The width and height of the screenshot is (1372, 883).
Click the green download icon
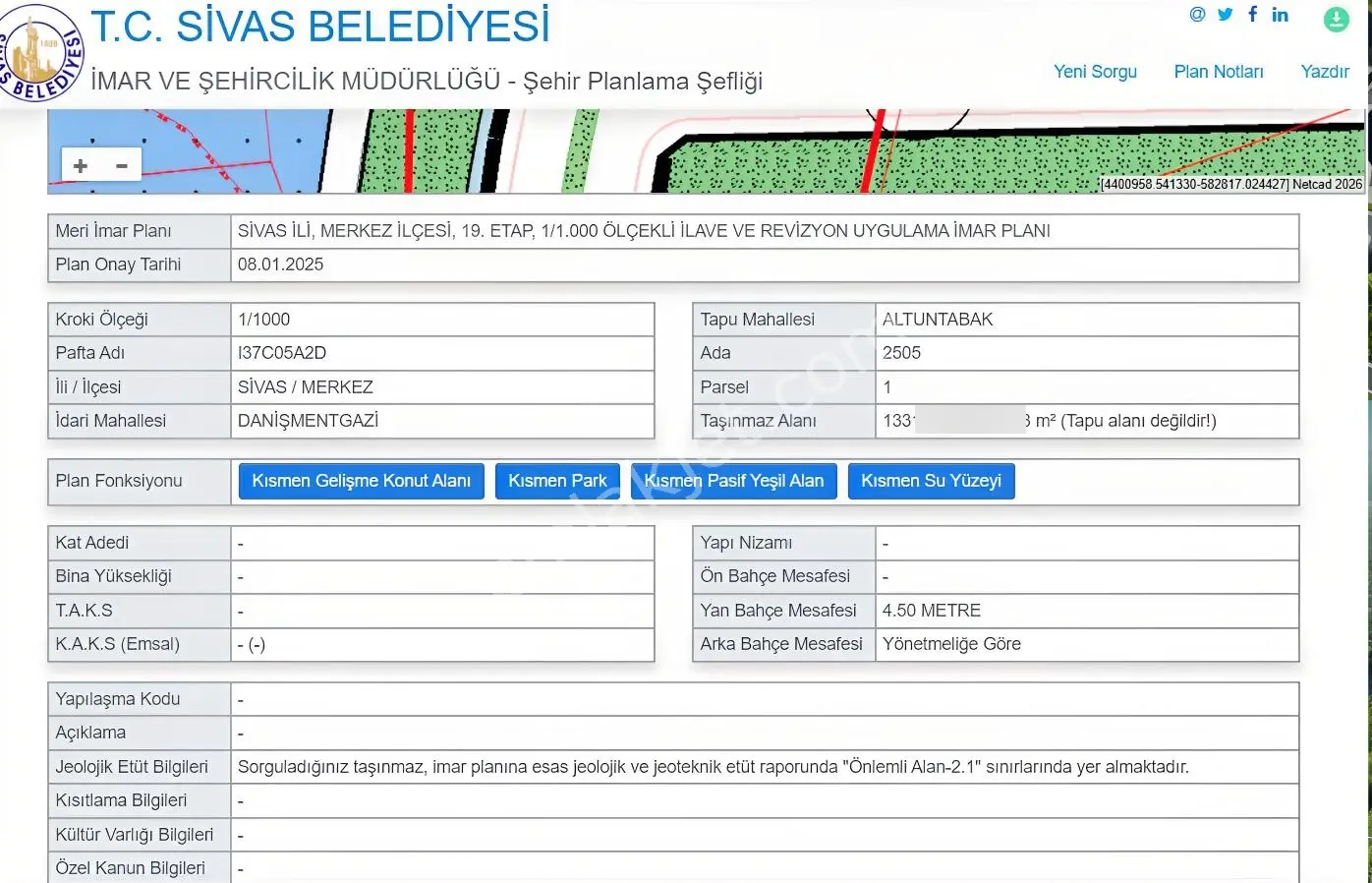tap(1337, 19)
